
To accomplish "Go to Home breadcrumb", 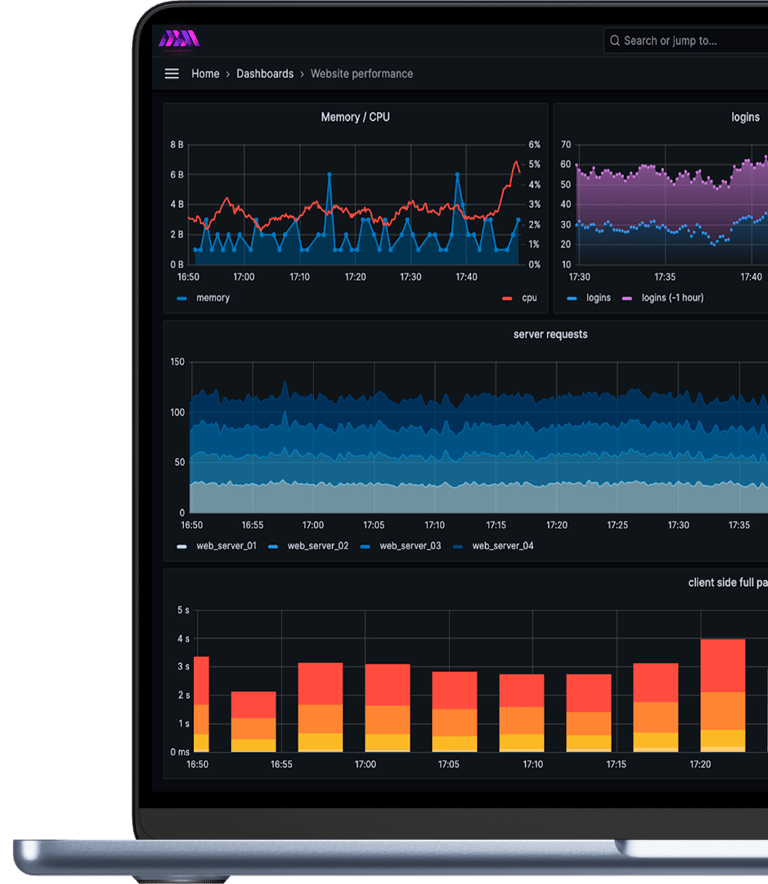I will tap(205, 74).
